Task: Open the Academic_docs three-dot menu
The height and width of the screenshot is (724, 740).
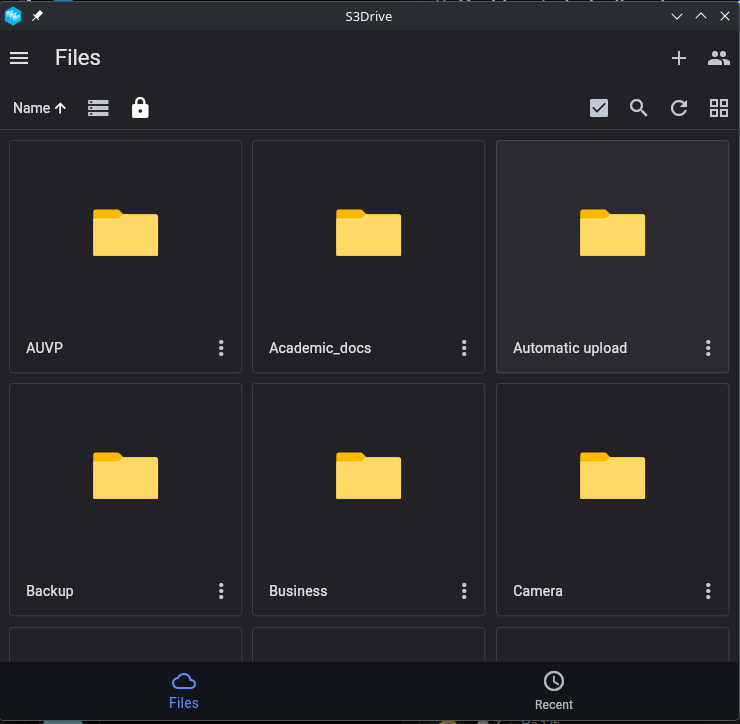Action: 464,348
